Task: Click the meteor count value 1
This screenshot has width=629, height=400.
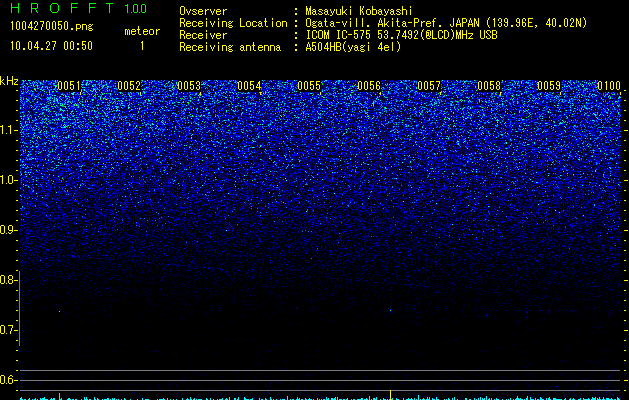Action: coord(142,46)
